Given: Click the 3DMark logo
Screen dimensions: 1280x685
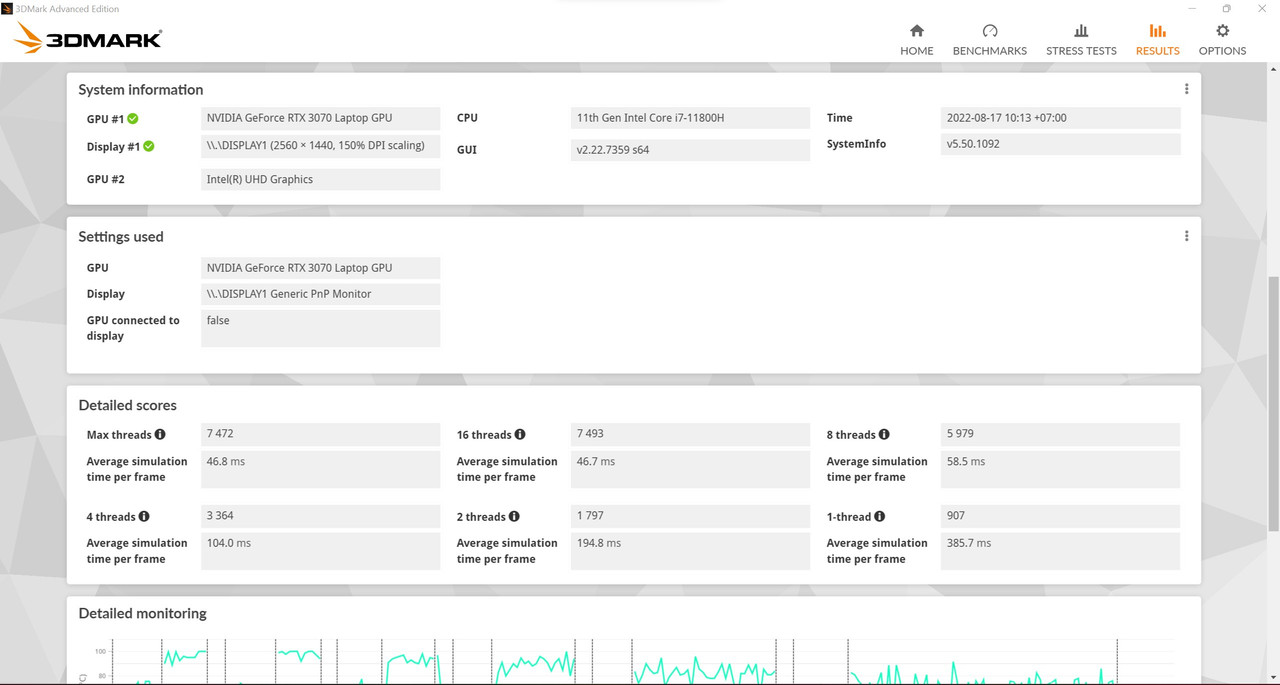Looking at the screenshot, I should [x=89, y=39].
